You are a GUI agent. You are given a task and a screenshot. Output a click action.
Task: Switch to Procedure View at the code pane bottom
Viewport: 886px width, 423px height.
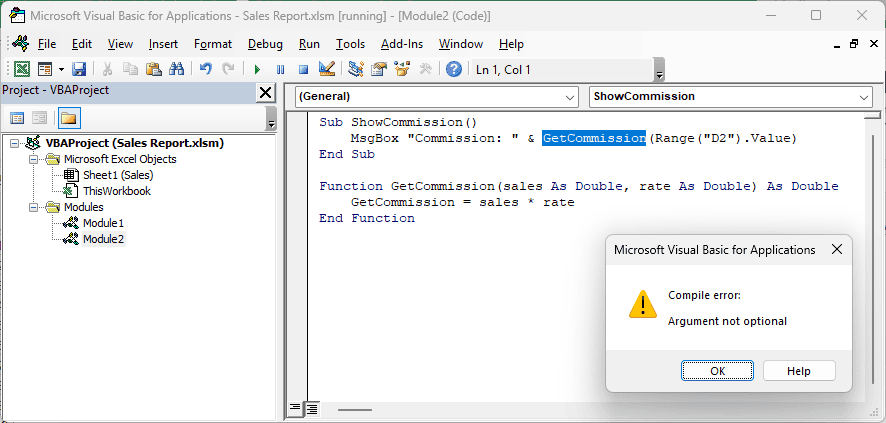click(295, 408)
